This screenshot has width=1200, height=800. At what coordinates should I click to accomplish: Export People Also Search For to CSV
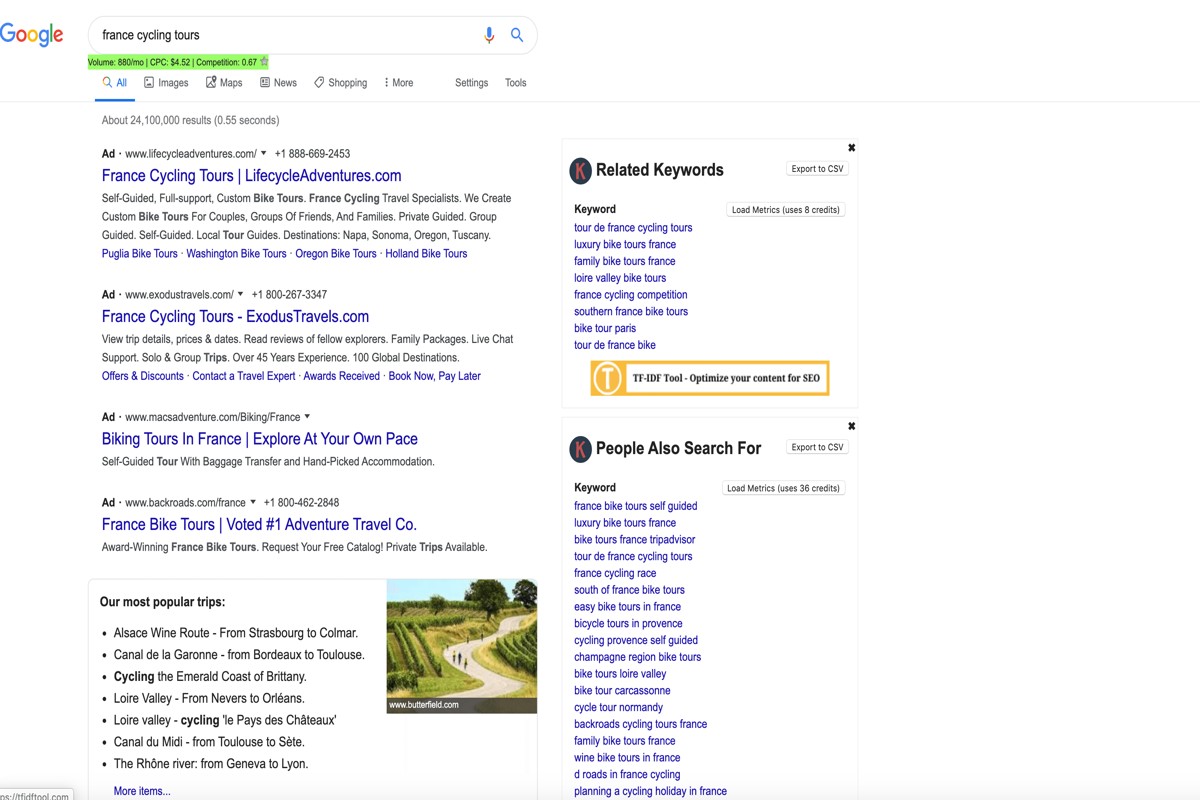817,447
